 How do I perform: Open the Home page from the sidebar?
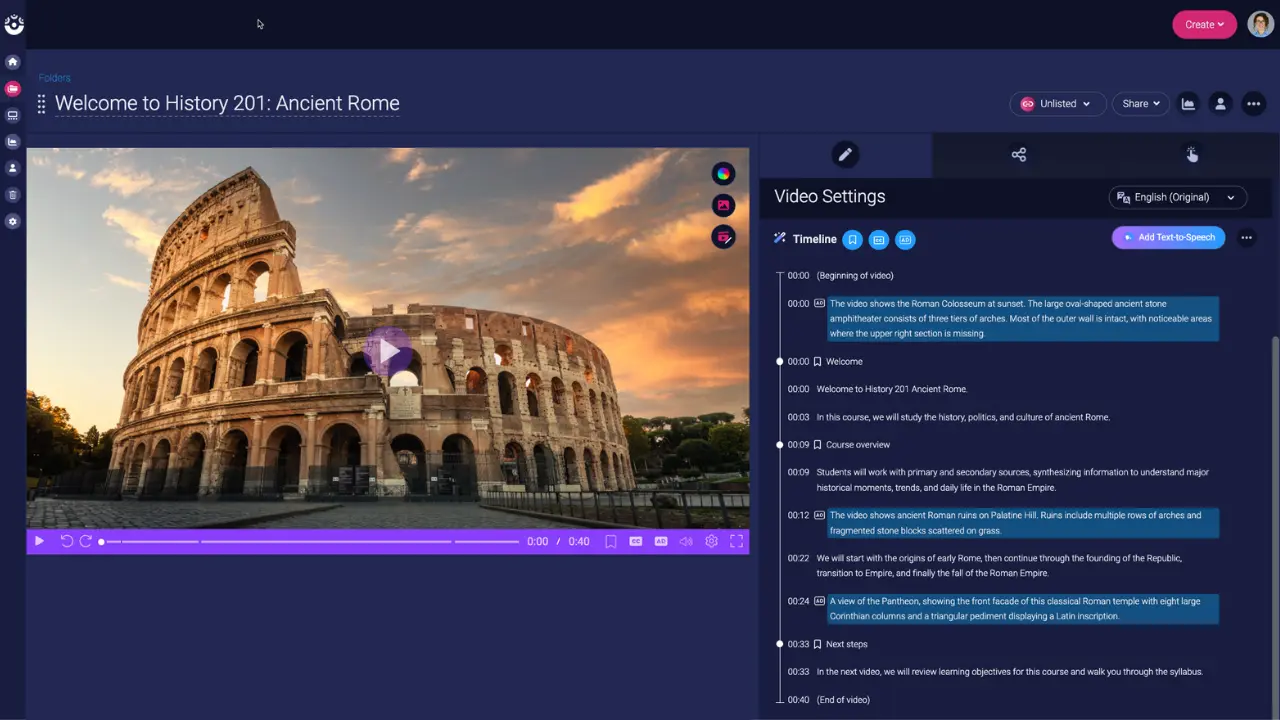tap(13, 62)
